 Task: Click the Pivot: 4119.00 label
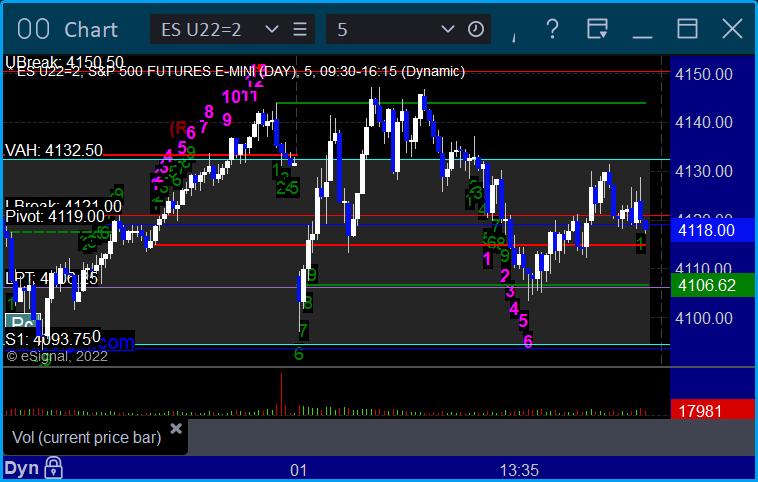[55, 216]
